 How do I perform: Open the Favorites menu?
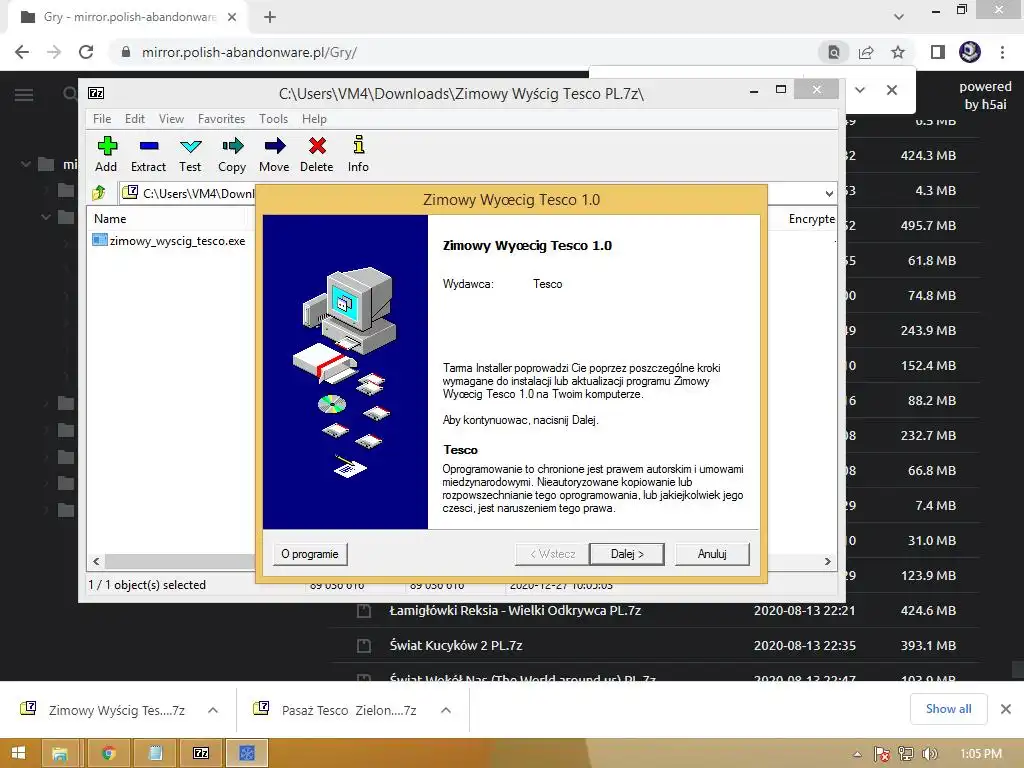221,119
